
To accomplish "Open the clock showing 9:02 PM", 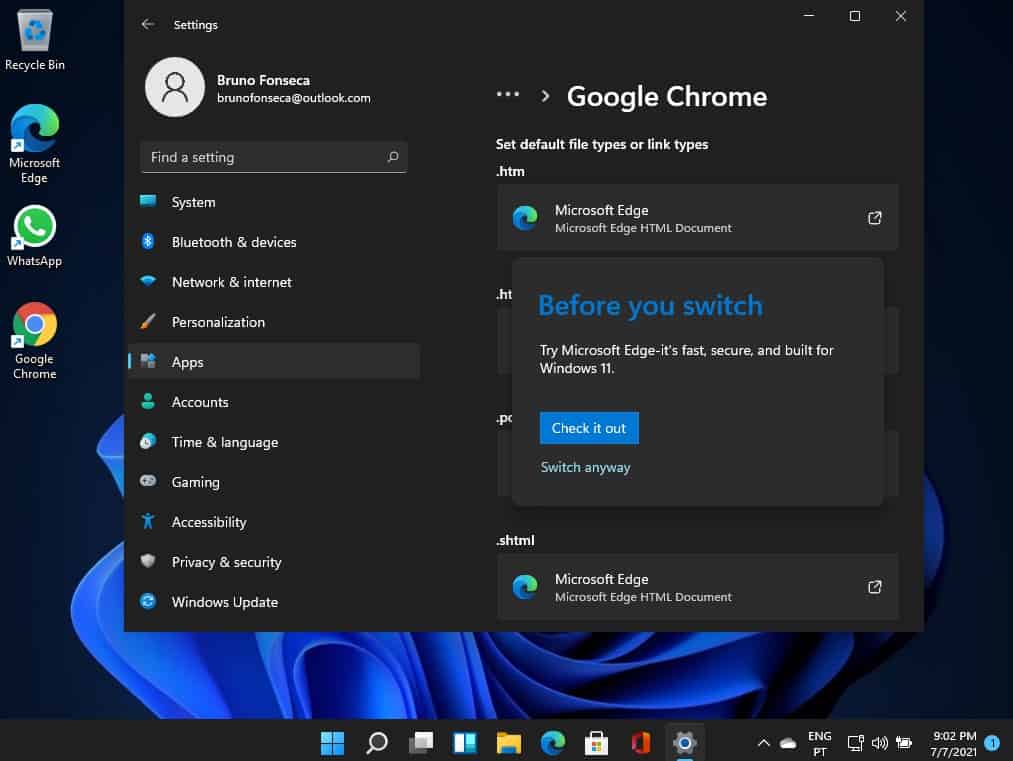I will coord(954,744).
